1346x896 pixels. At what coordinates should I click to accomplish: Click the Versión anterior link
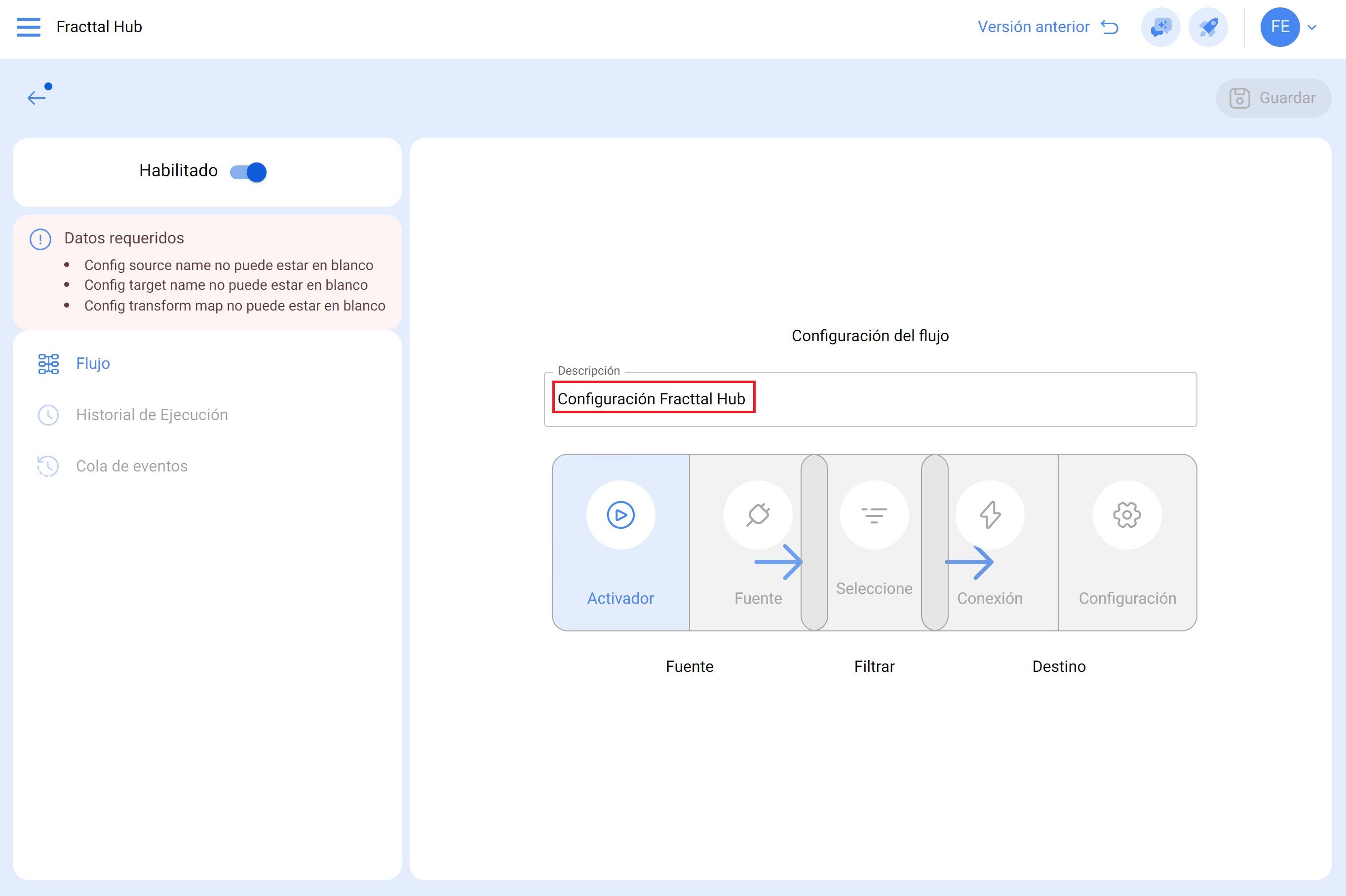(1047, 27)
